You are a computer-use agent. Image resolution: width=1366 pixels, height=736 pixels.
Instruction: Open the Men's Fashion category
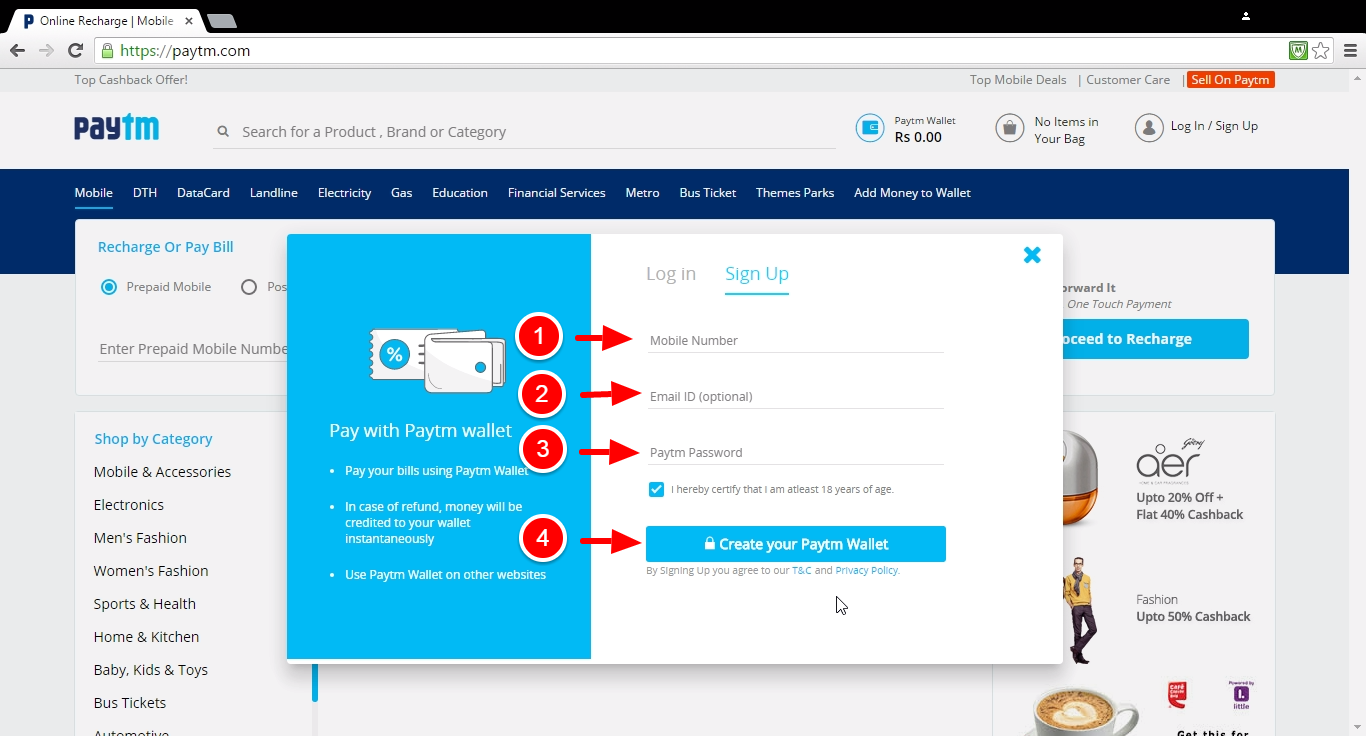tap(140, 538)
